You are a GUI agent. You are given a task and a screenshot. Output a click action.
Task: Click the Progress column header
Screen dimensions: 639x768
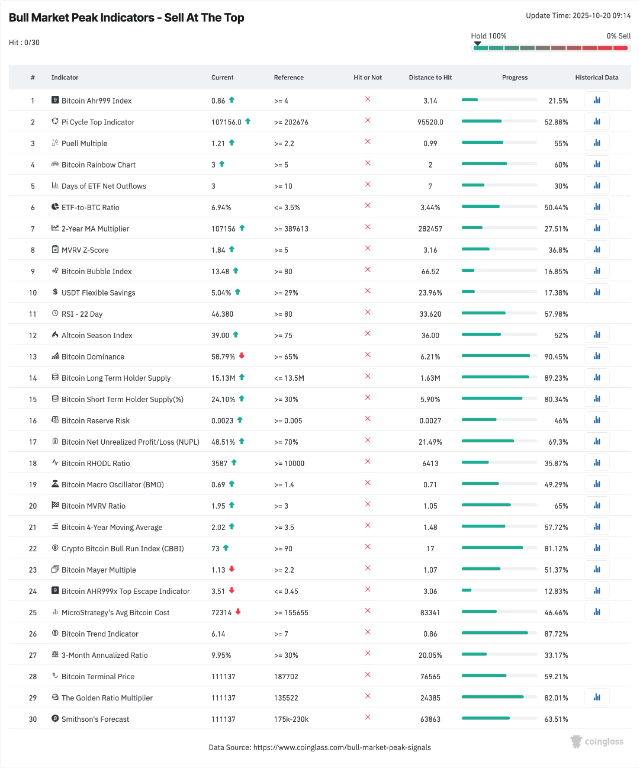(515, 77)
